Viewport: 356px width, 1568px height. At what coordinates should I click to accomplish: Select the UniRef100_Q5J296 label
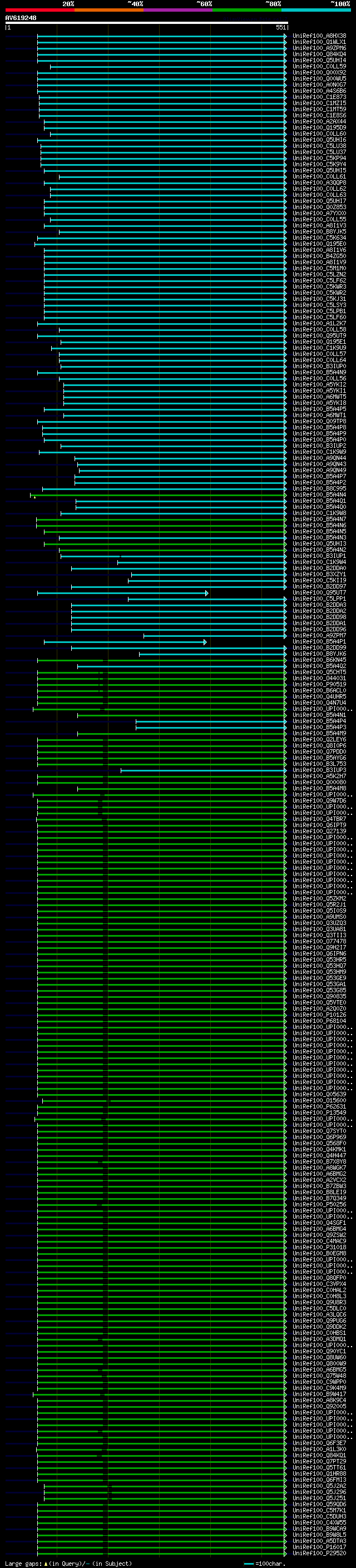pos(319,1492)
